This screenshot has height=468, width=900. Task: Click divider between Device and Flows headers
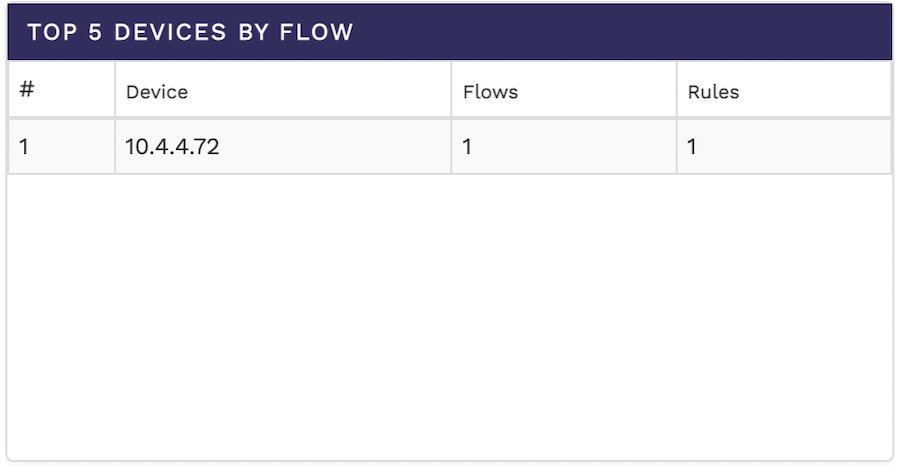(x=451, y=91)
